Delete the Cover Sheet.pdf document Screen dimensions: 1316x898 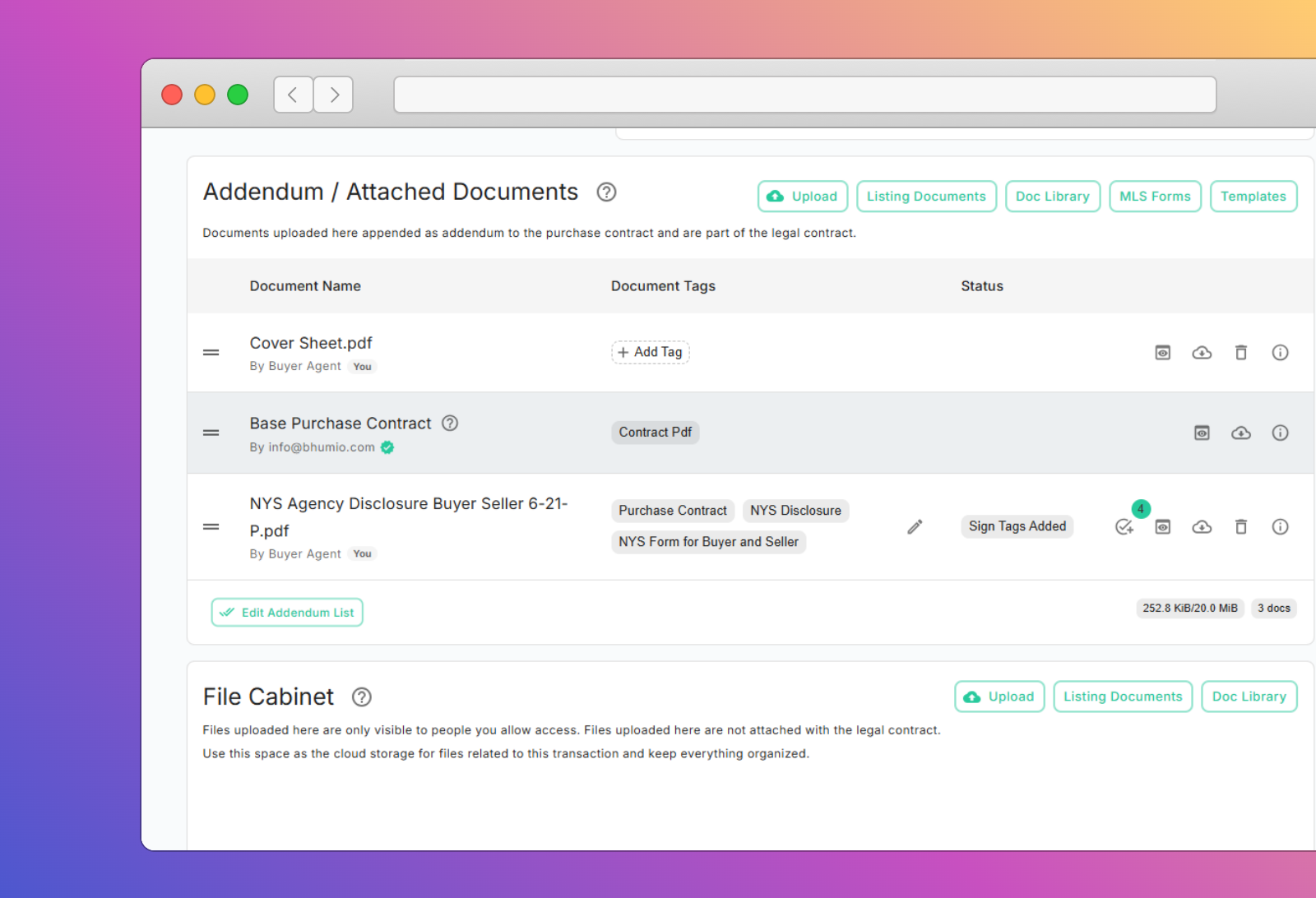[x=1241, y=352]
